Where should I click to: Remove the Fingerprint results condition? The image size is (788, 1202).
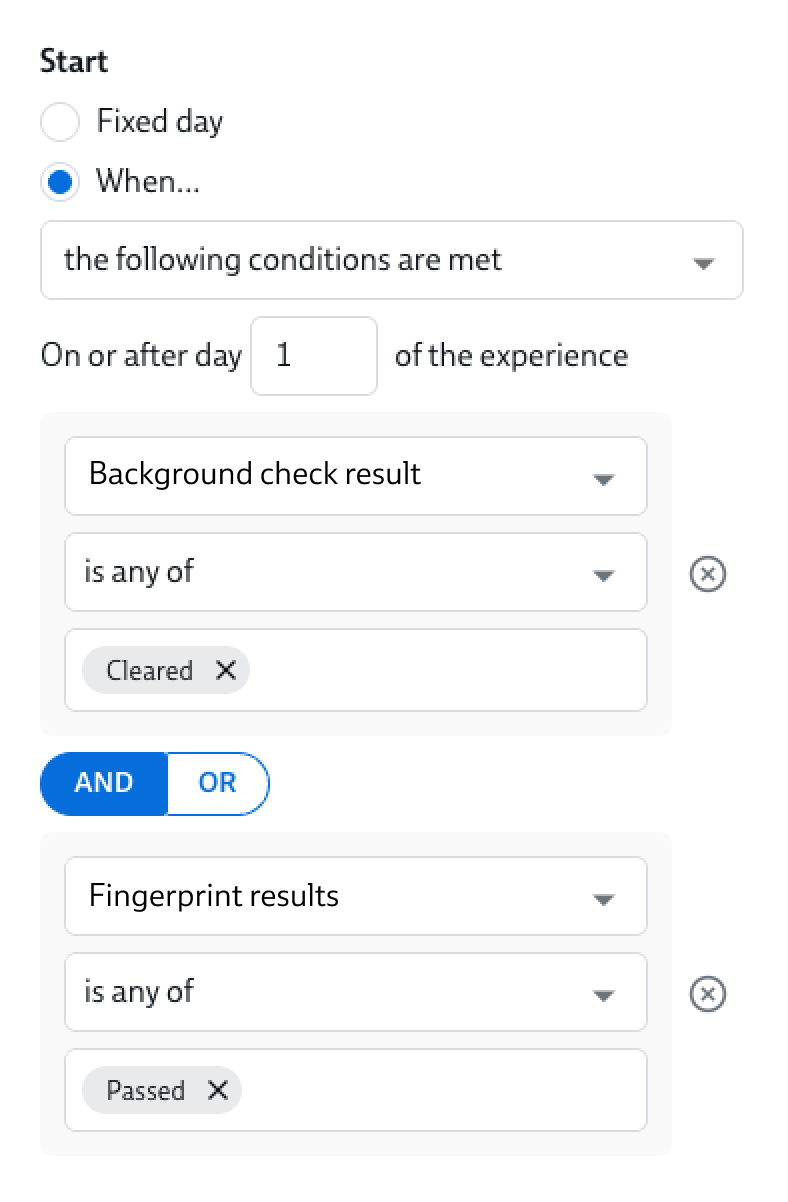(x=708, y=994)
